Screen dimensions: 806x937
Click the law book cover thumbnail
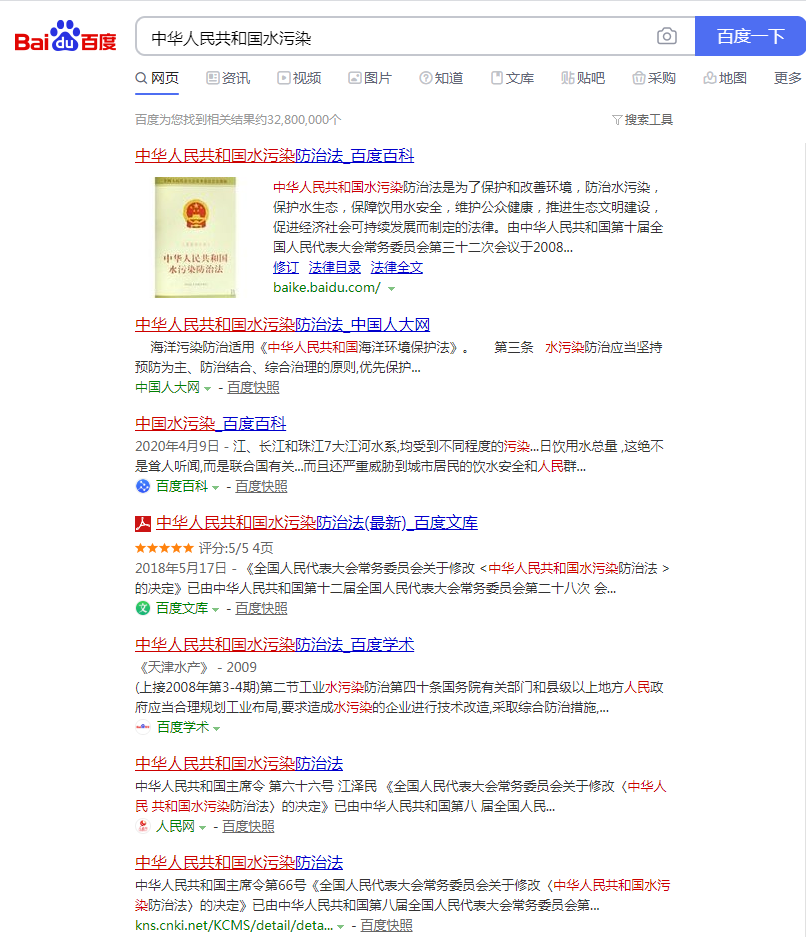(x=195, y=237)
